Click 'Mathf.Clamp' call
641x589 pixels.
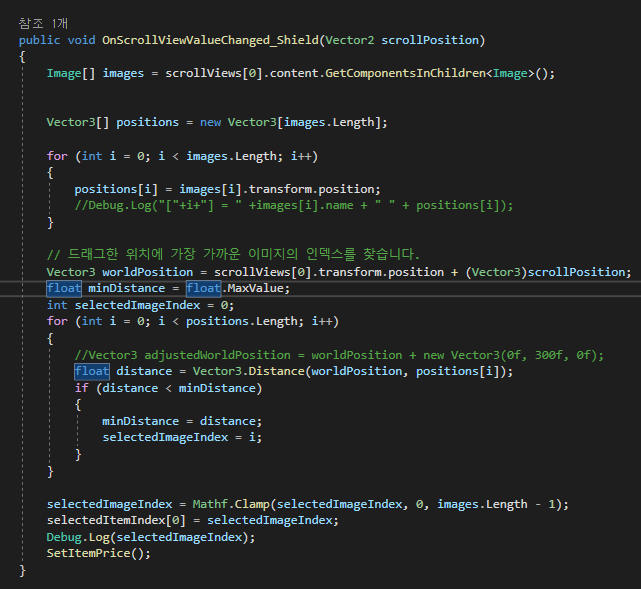[231, 504]
